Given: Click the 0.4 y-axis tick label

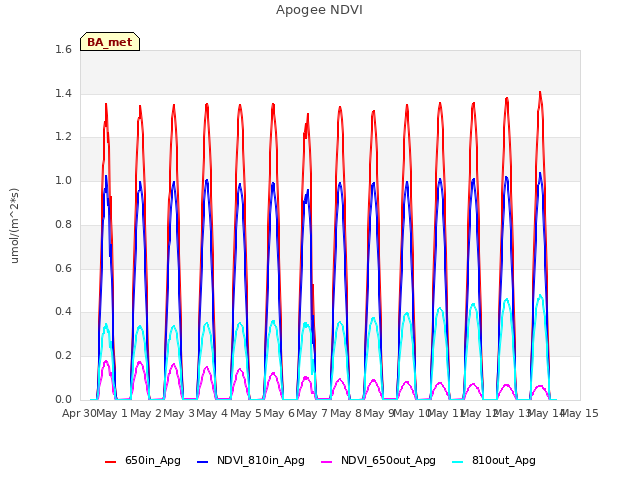Looking at the screenshot, I should tap(63, 312).
